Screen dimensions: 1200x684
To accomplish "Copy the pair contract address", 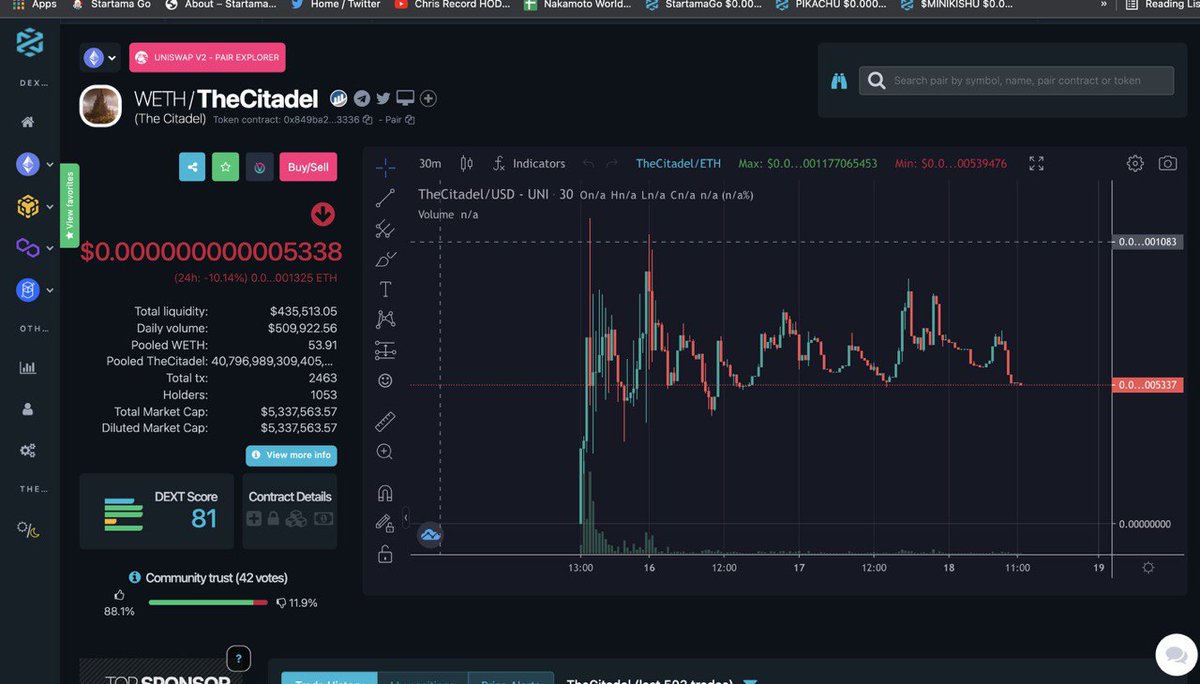I will (410, 120).
